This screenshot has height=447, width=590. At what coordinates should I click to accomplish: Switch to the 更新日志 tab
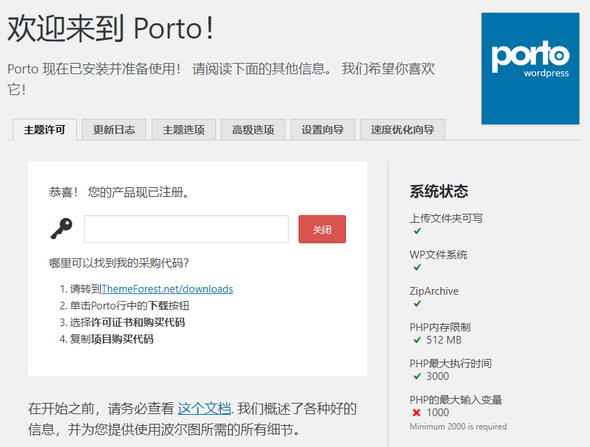pos(114,130)
